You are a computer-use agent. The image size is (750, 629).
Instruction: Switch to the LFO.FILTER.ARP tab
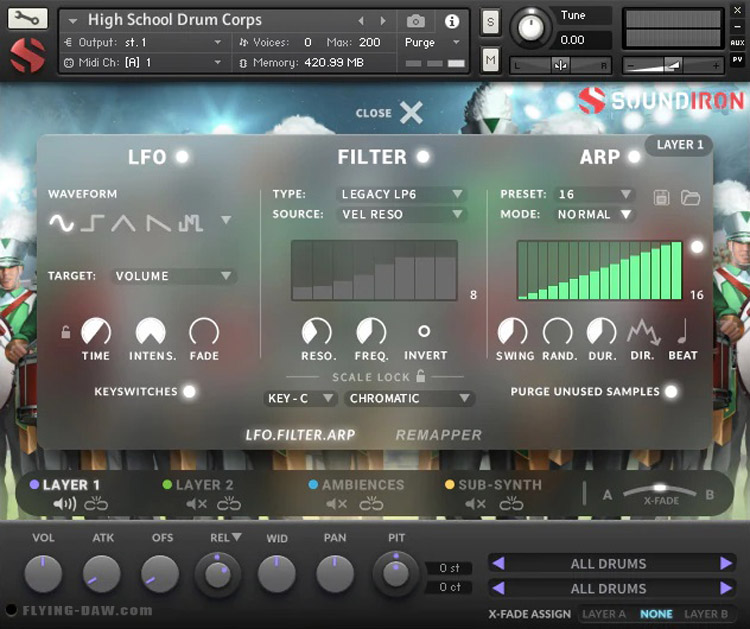coord(300,435)
